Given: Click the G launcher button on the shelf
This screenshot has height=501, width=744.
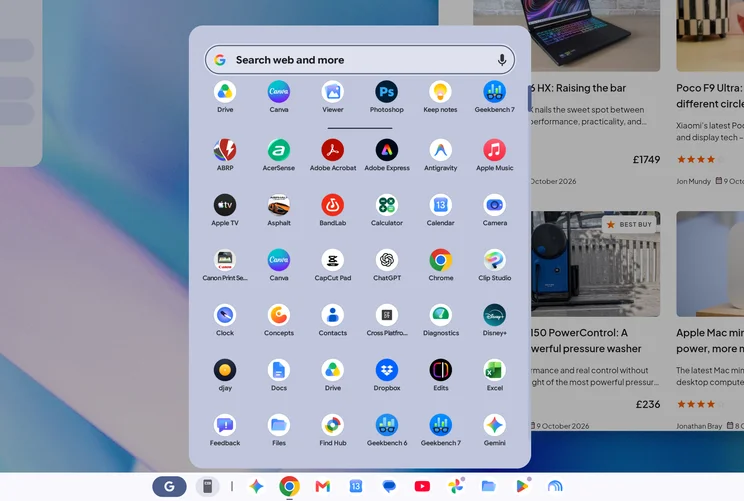Looking at the screenshot, I should [x=169, y=486].
